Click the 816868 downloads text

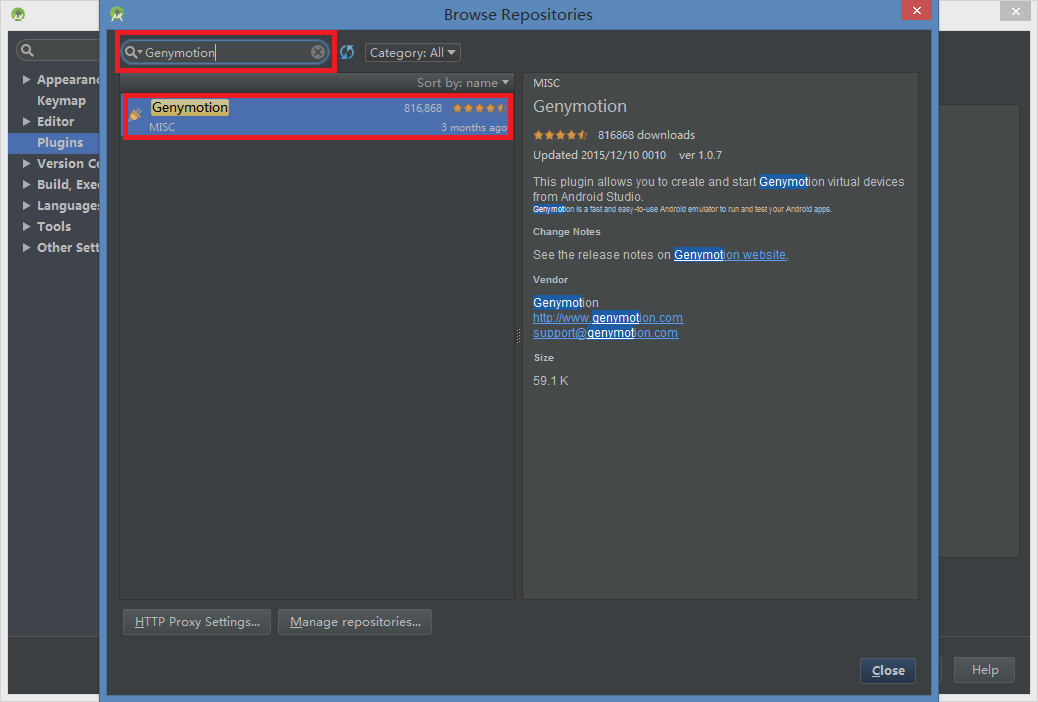646,135
